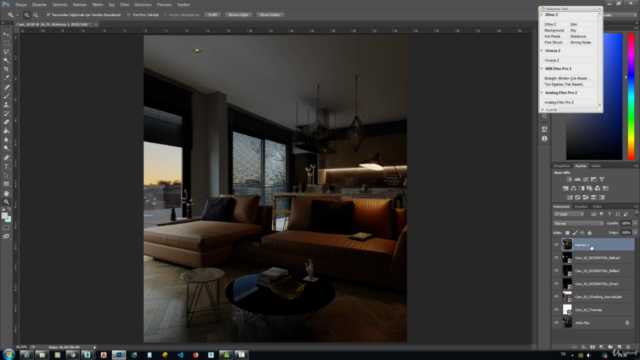Open the layer filter type dropdown
Screen dimensions: 640x360
pos(569,214)
